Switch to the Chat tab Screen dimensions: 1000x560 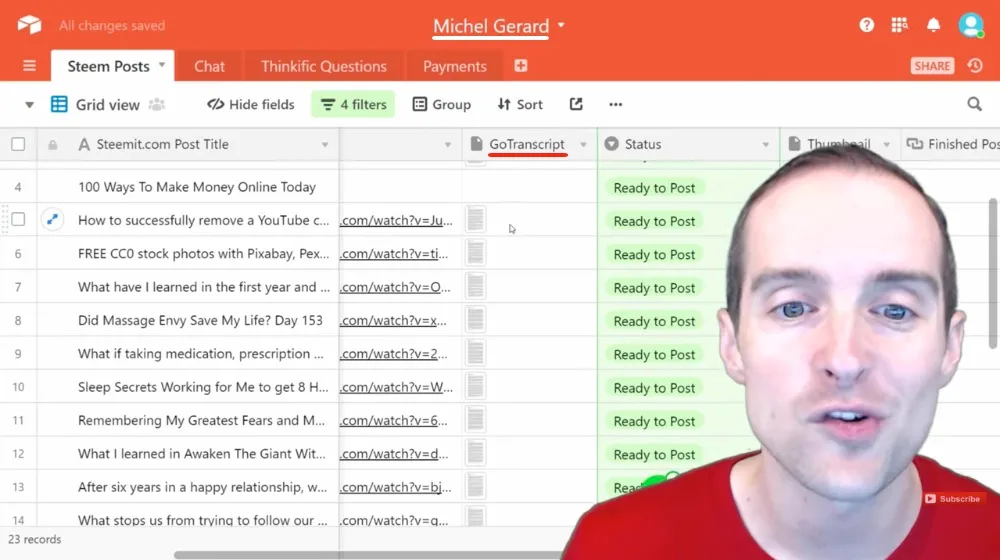click(209, 66)
